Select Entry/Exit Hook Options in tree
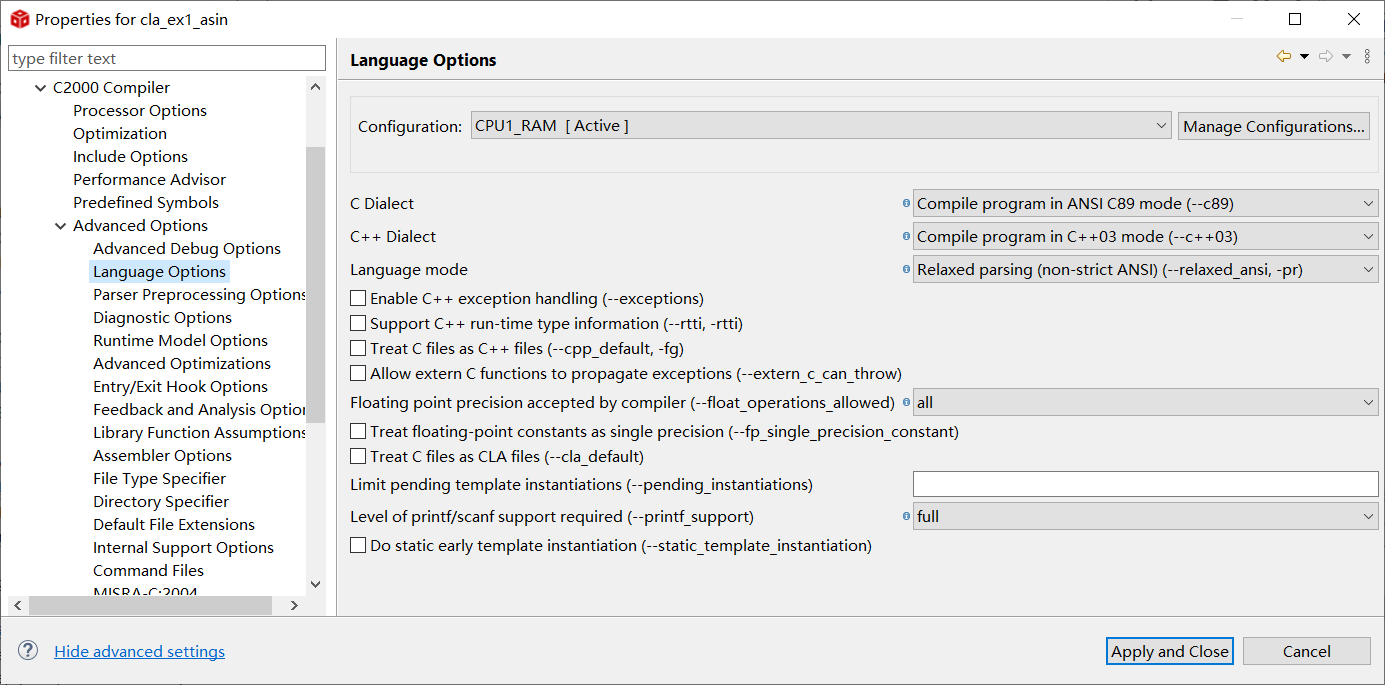This screenshot has height=685, width=1385. click(x=180, y=386)
